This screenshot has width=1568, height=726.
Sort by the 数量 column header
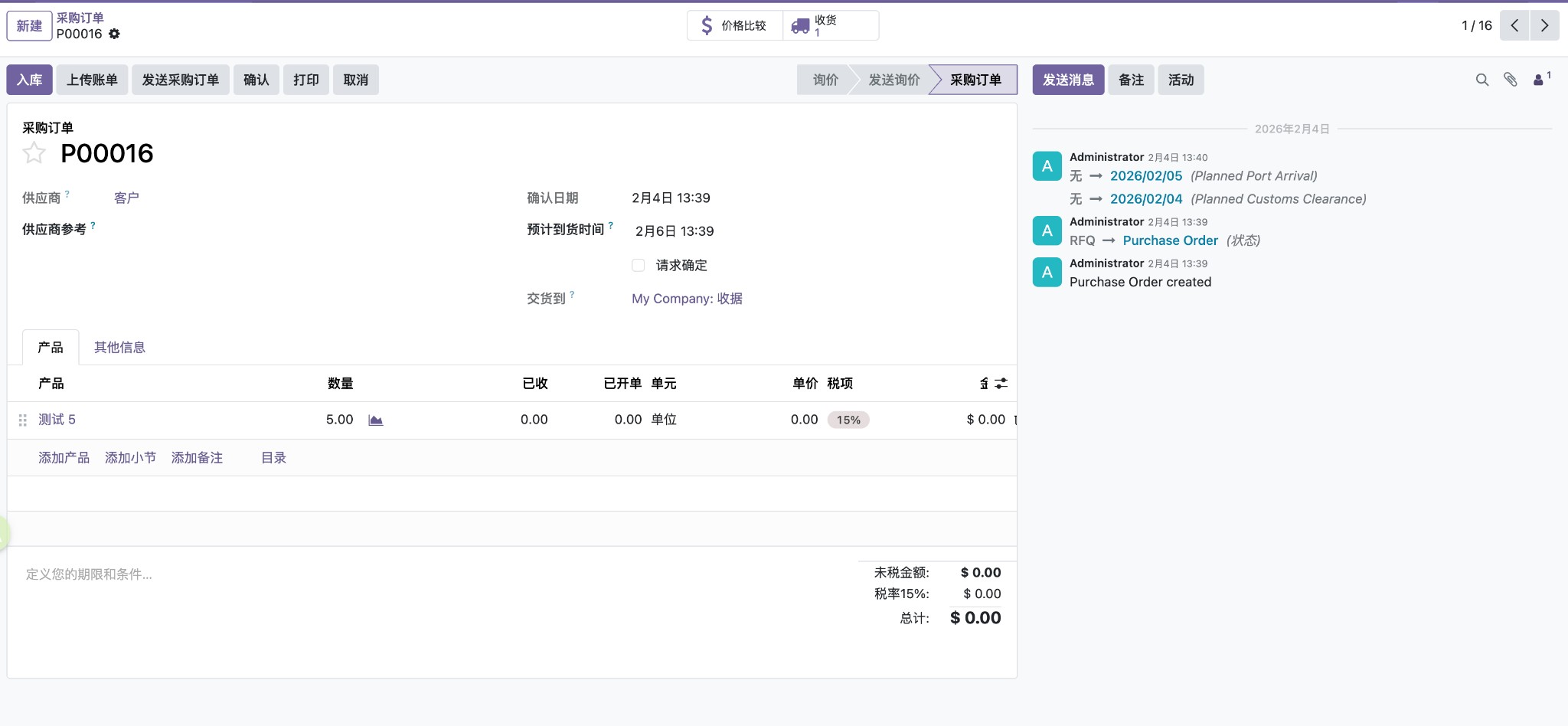coord(340,383)
